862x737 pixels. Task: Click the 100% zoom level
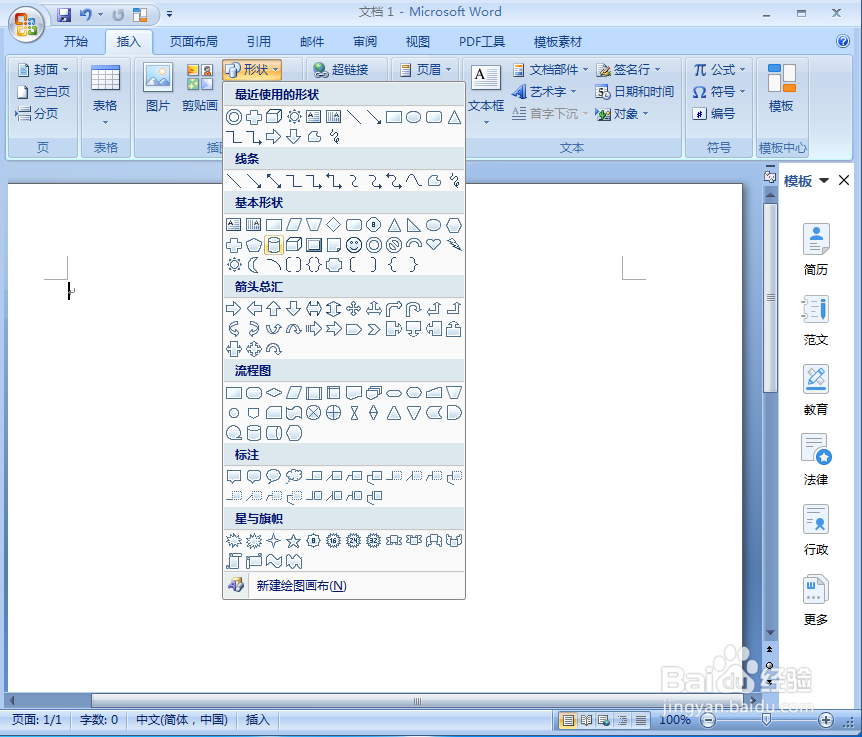click(675, 720)
